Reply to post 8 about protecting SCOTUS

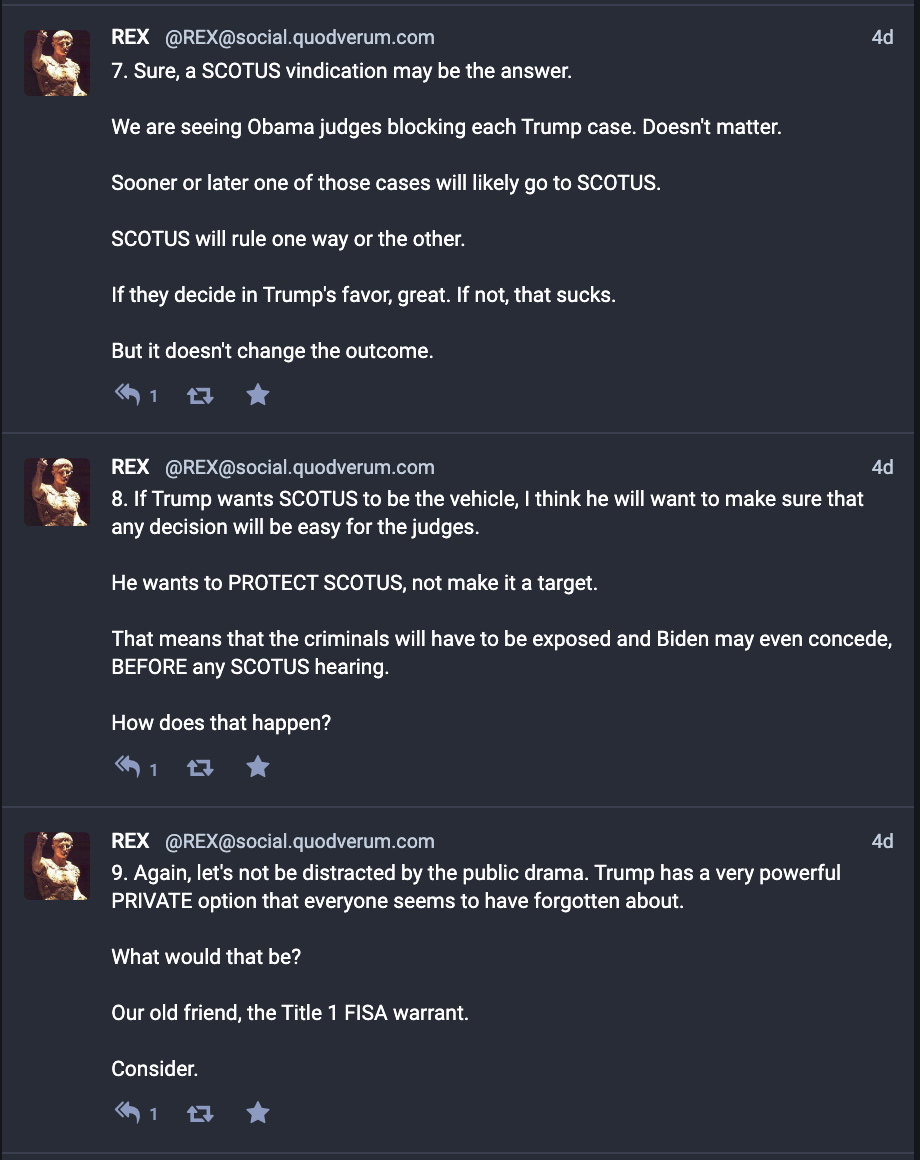(127, 767)
